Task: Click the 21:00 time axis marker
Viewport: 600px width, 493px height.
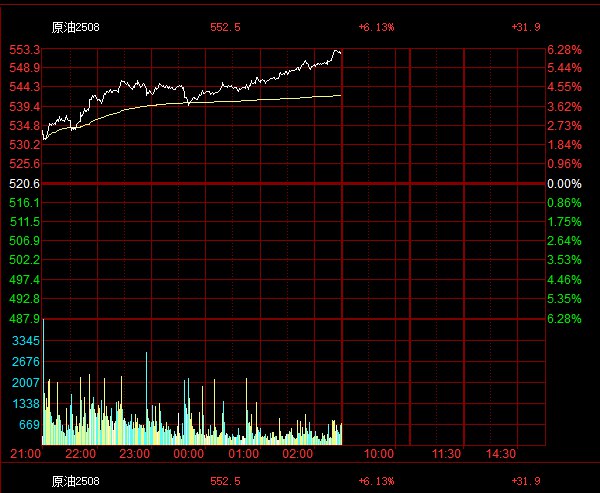Action: click(25, 454)
